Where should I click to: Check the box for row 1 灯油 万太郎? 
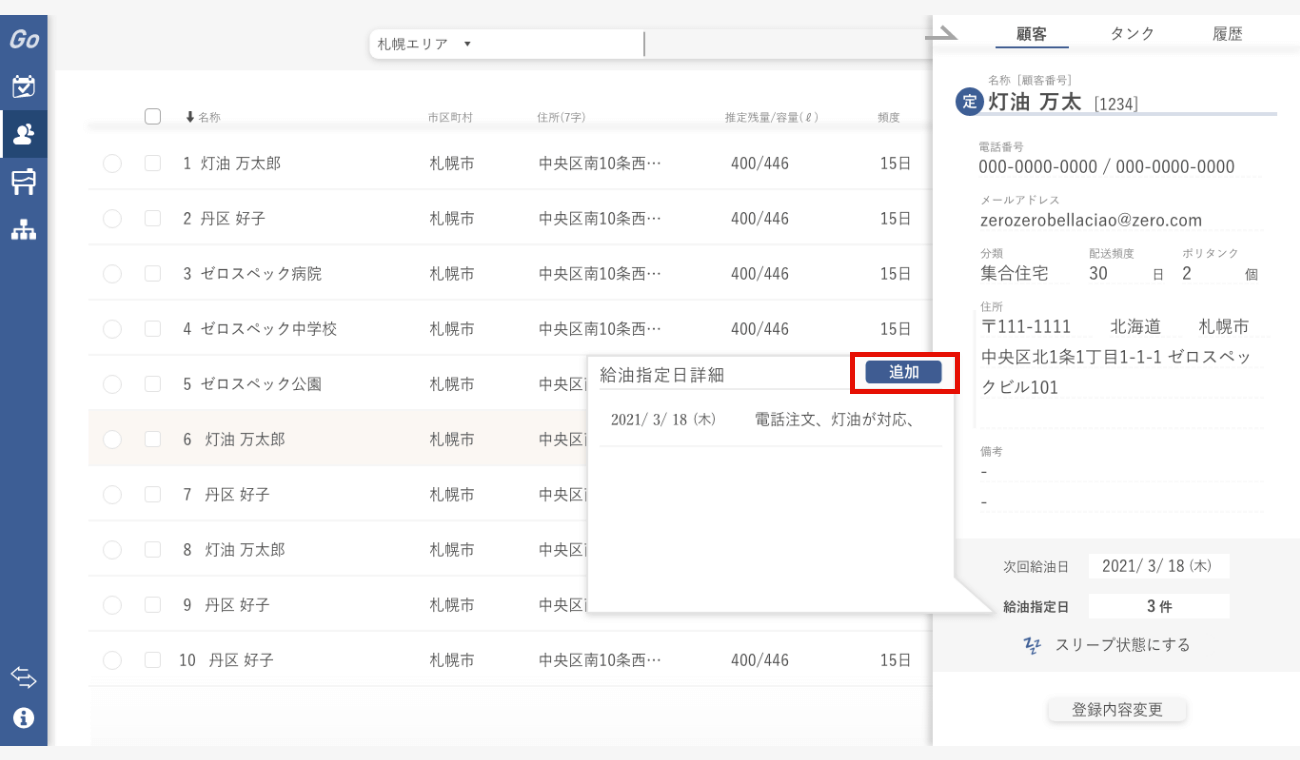153,163
